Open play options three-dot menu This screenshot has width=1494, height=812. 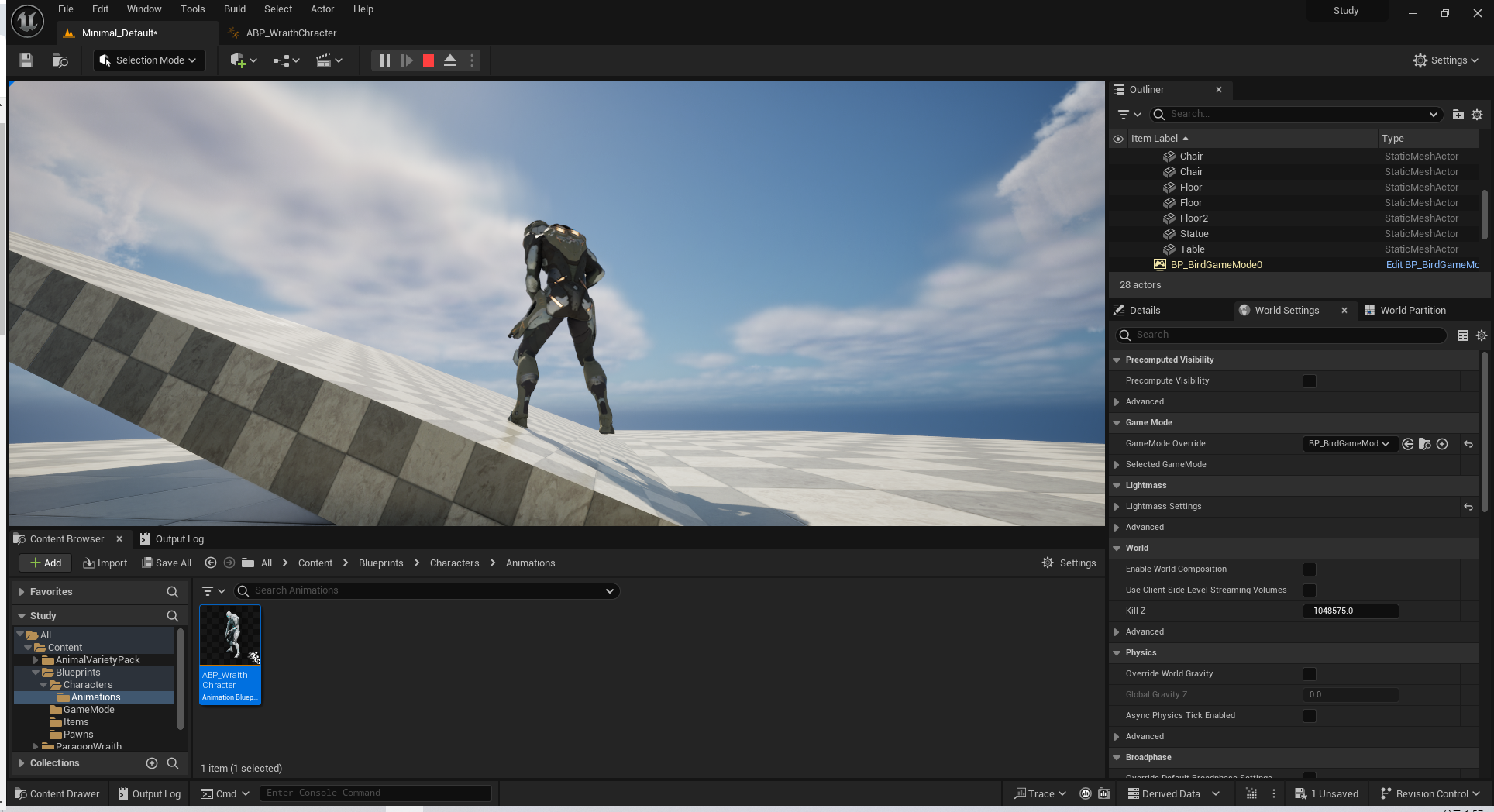(471, 60)
